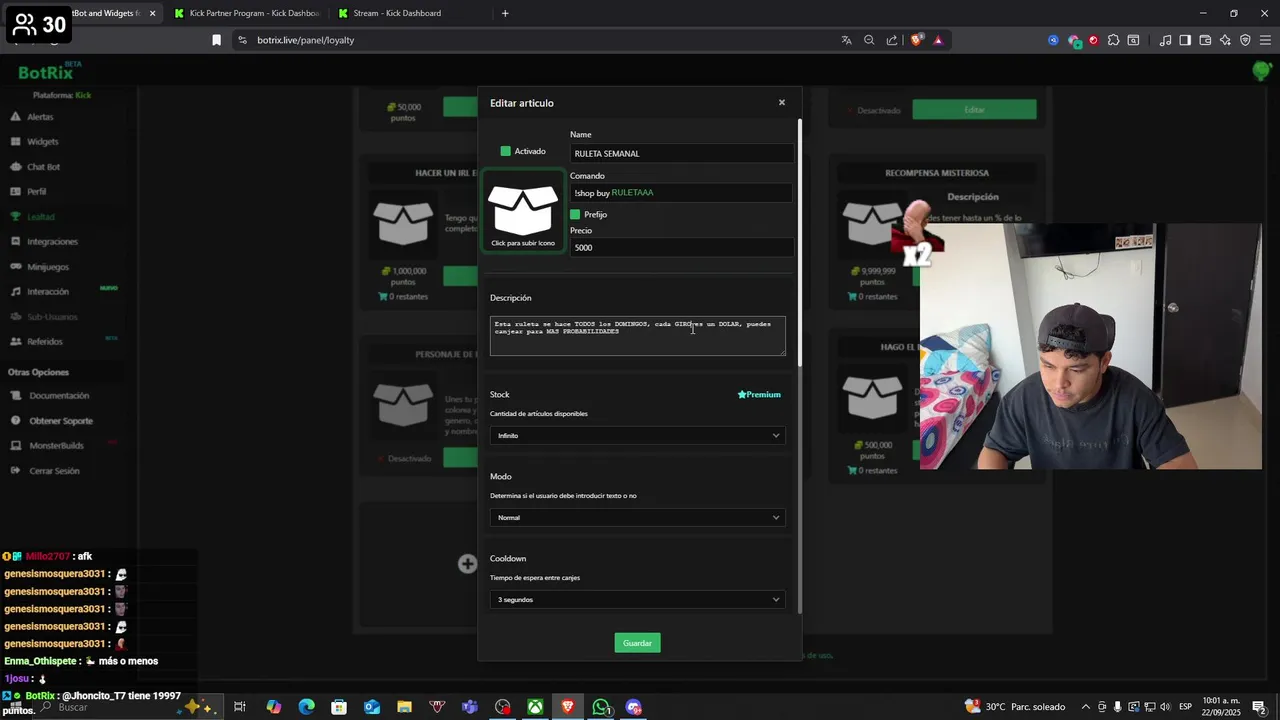Click the green Editar button behind dialog
1280x720 pixels.
click(974, 110)
